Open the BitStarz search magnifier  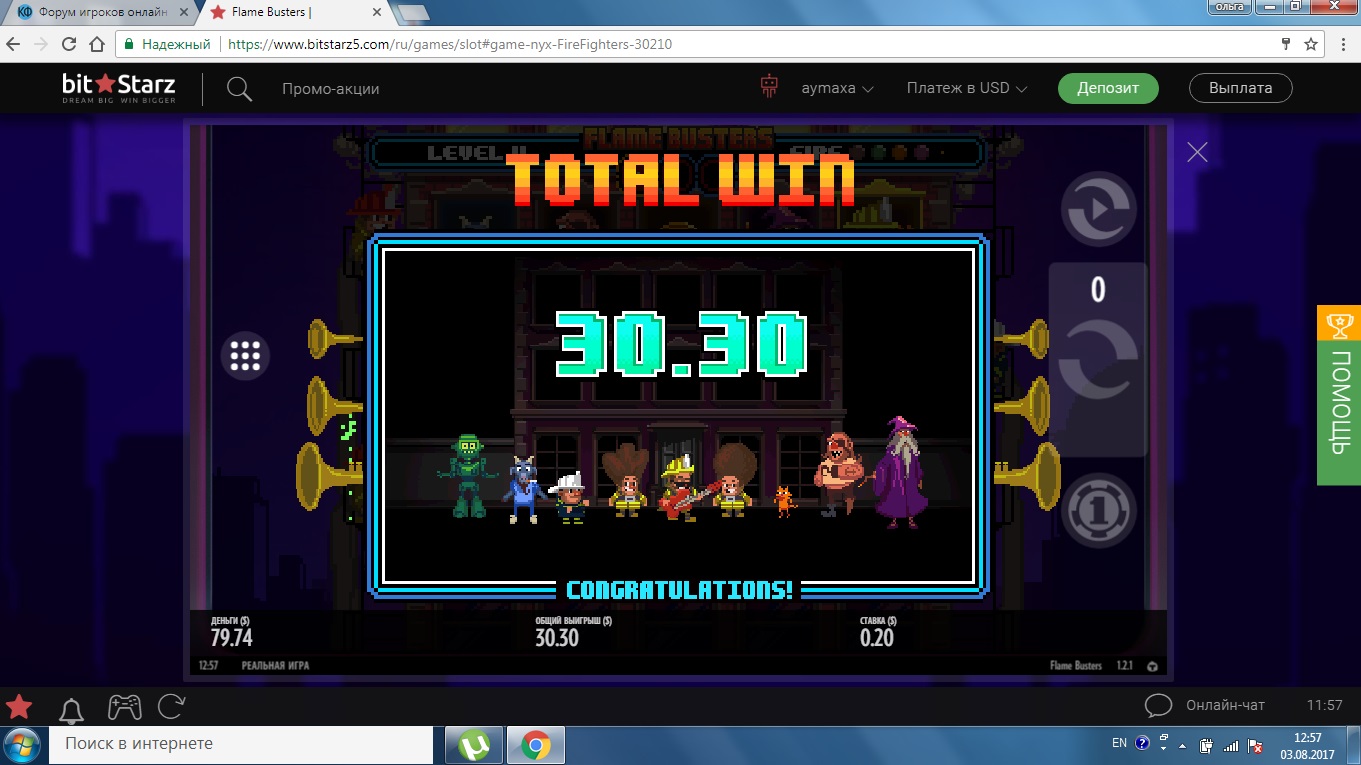point(239,89)
